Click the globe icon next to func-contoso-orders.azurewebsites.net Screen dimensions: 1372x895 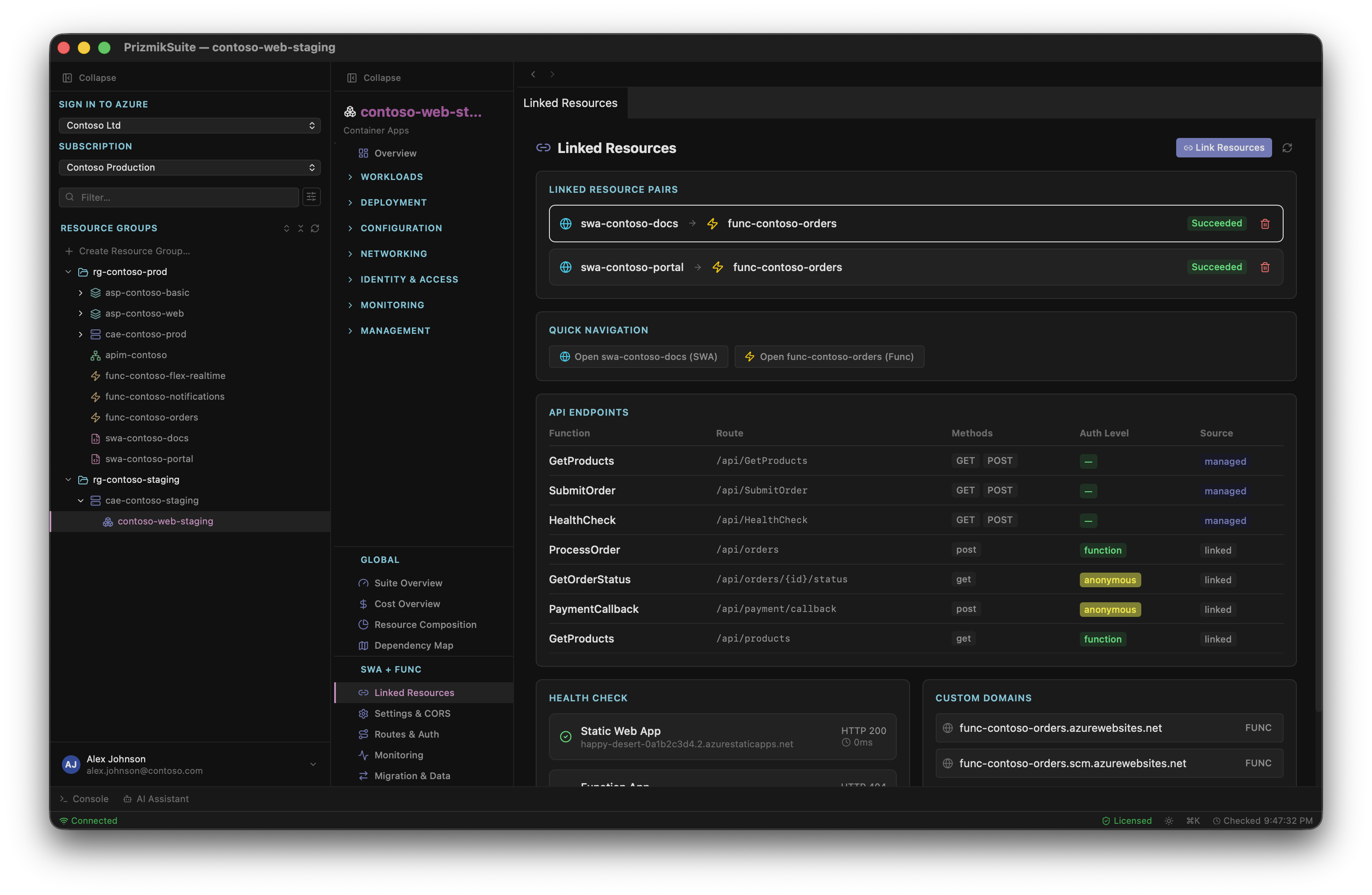pyautogui.click(x=947, y=728)
